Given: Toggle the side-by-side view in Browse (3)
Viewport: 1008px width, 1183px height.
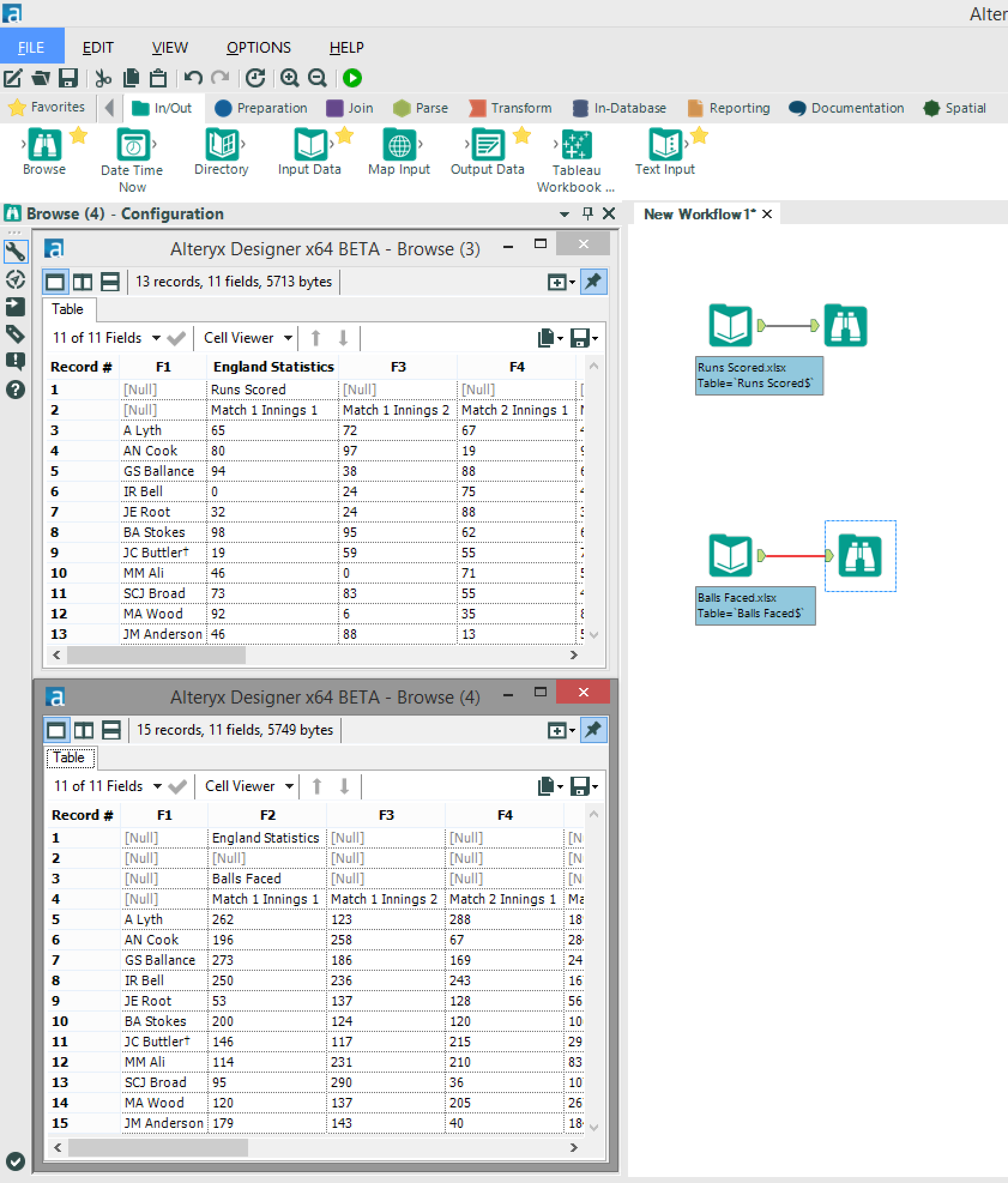Looking at the screenshot, I should (x=83, y=282).
